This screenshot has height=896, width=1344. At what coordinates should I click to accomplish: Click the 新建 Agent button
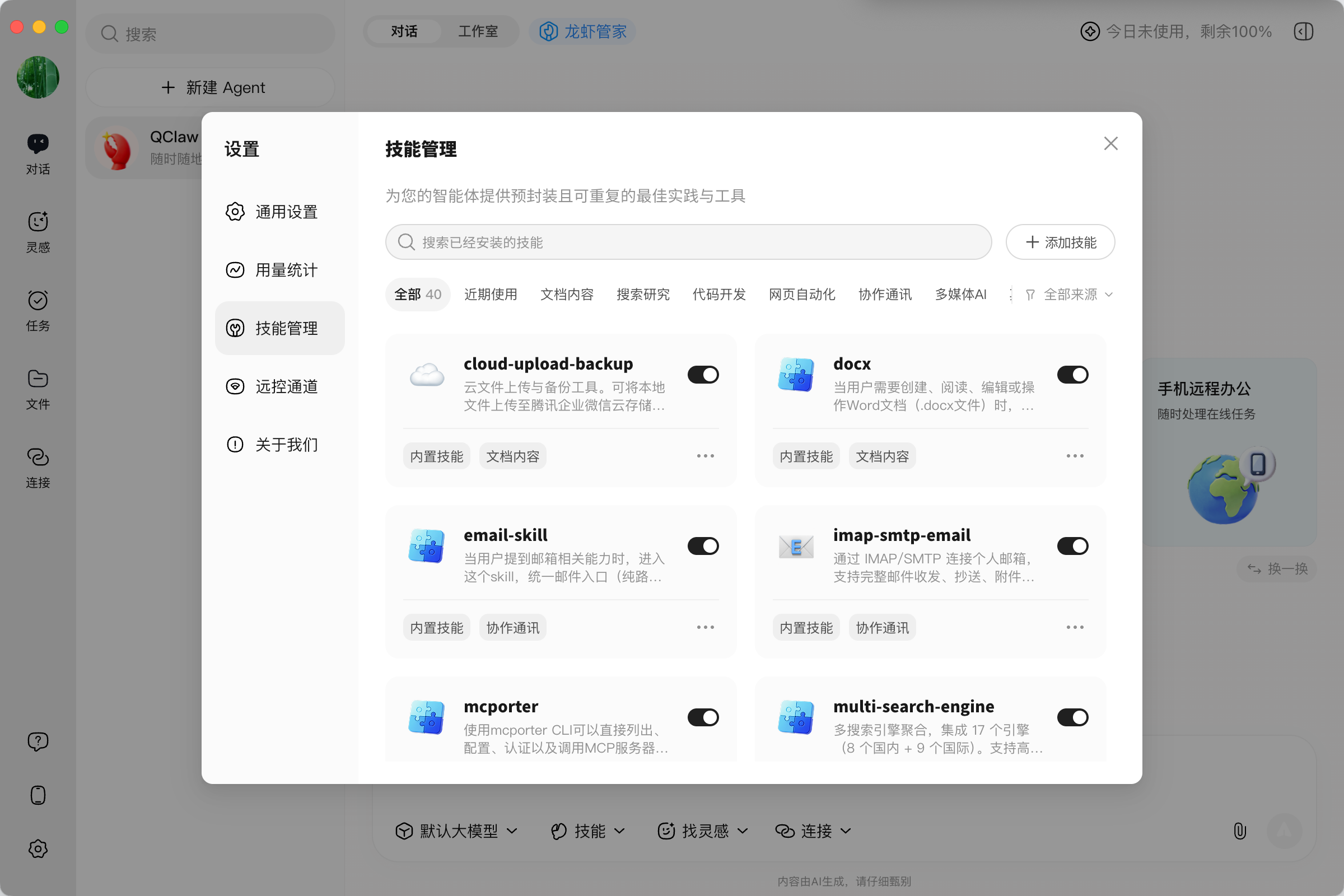coord(211,87)
